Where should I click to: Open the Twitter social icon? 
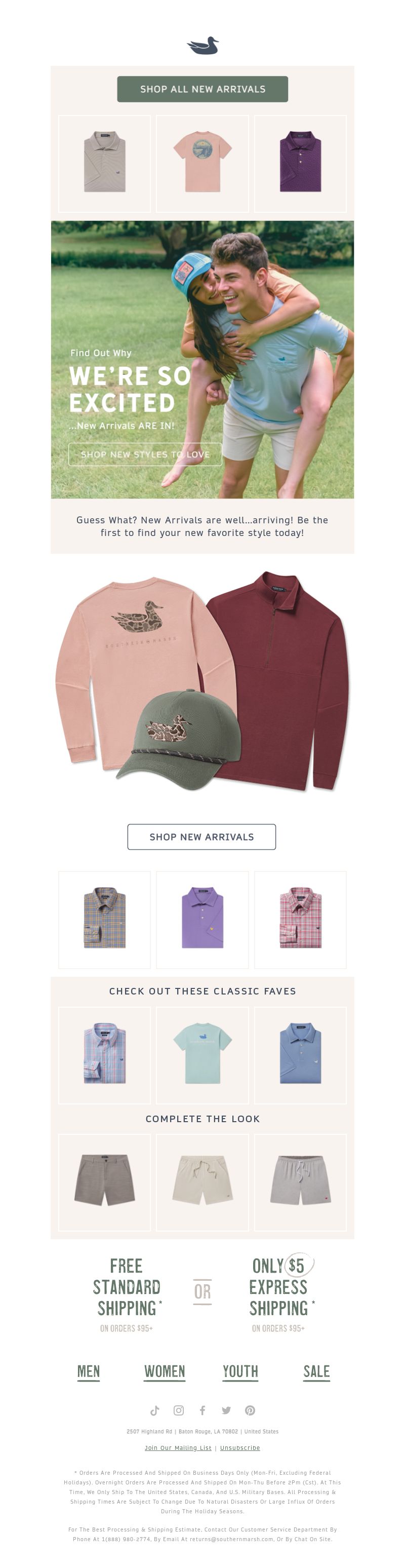pos(226,1410)
